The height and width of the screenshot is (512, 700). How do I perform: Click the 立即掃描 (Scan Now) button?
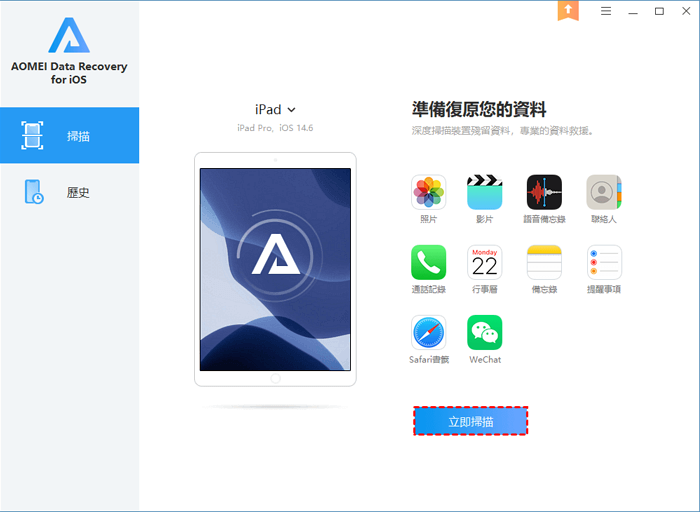click(x=471, y=421)
